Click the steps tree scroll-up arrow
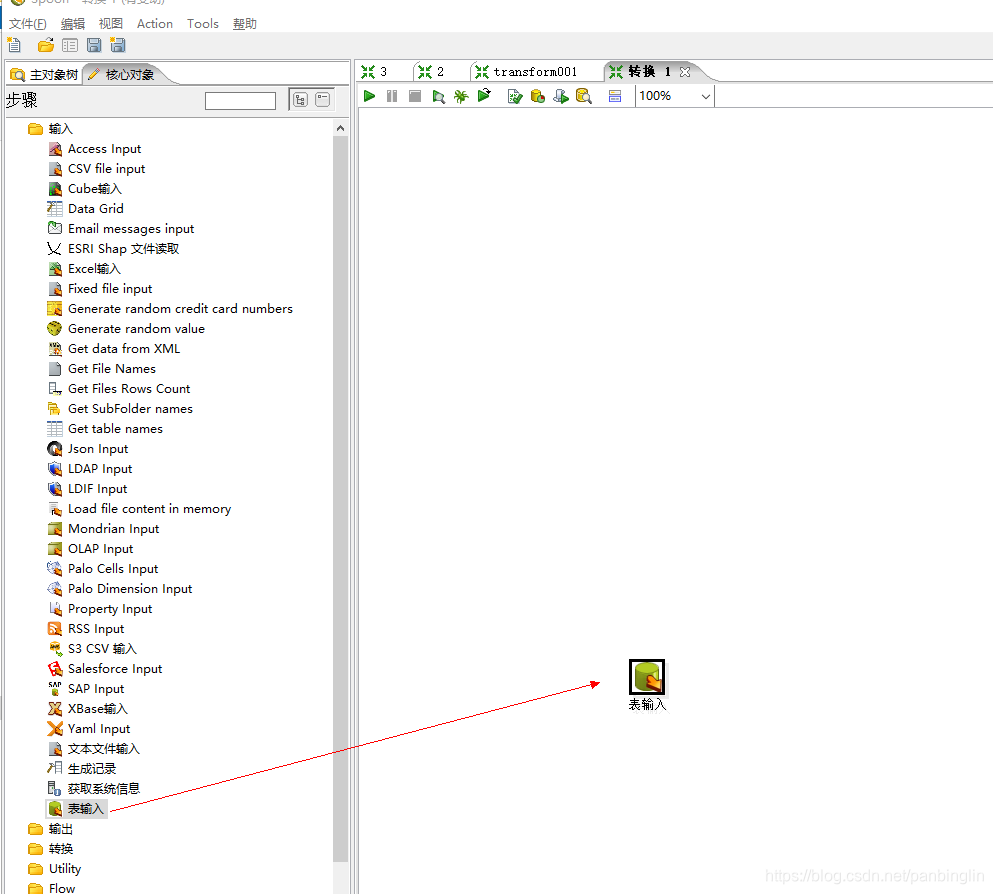This screenshot has width=993, height=894. [341, 129]
